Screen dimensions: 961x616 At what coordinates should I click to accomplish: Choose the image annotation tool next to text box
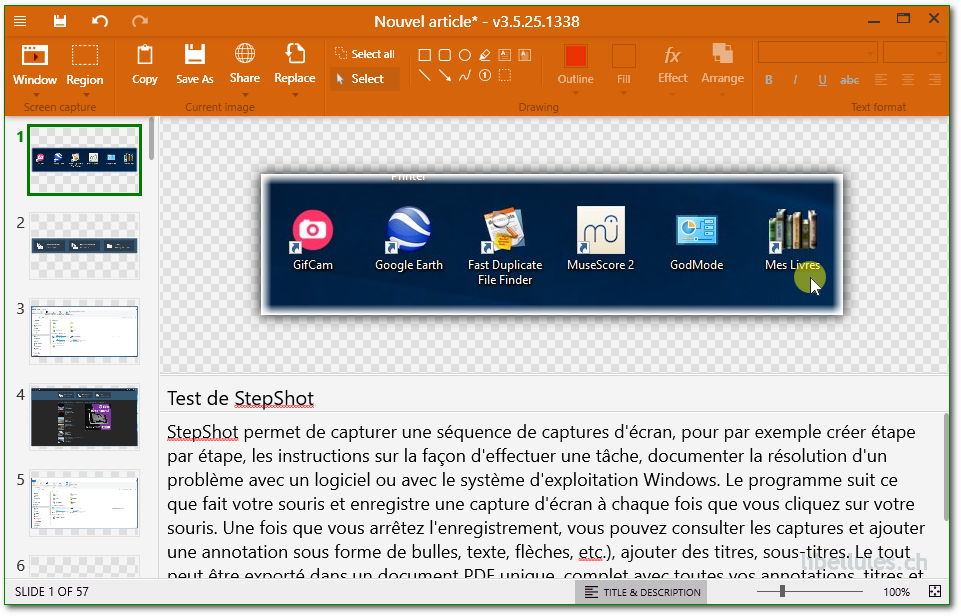[x=525, y=55]
